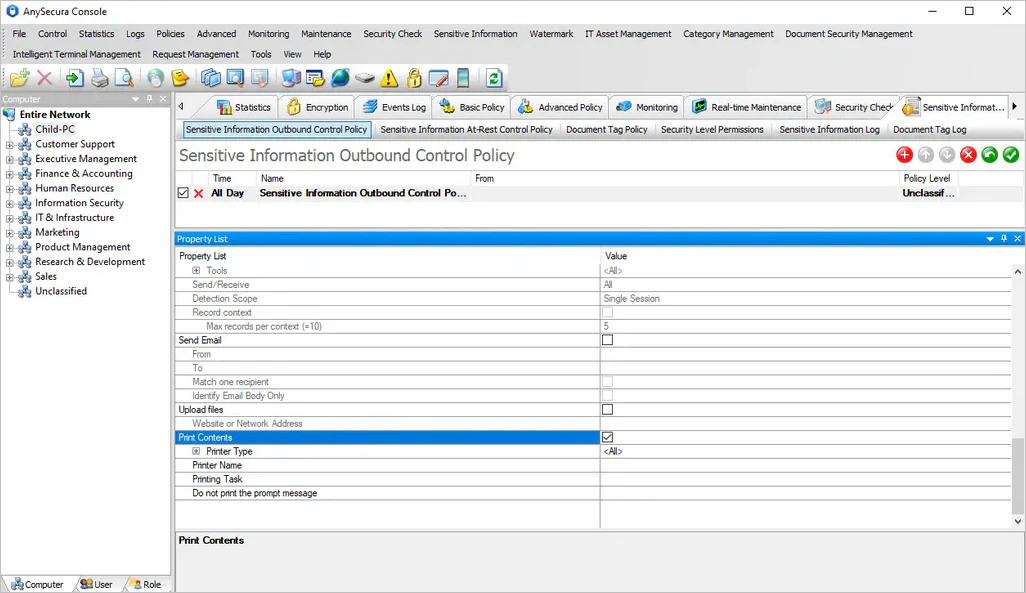
Task: Expand the Tools property row
Action: pos(196,270)
